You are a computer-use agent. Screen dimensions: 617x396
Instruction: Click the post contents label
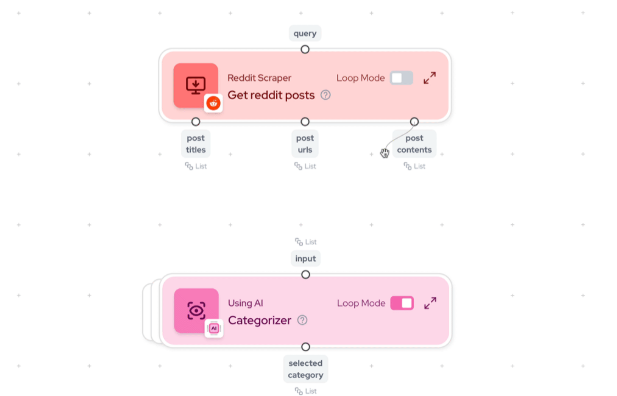(414, 144)
